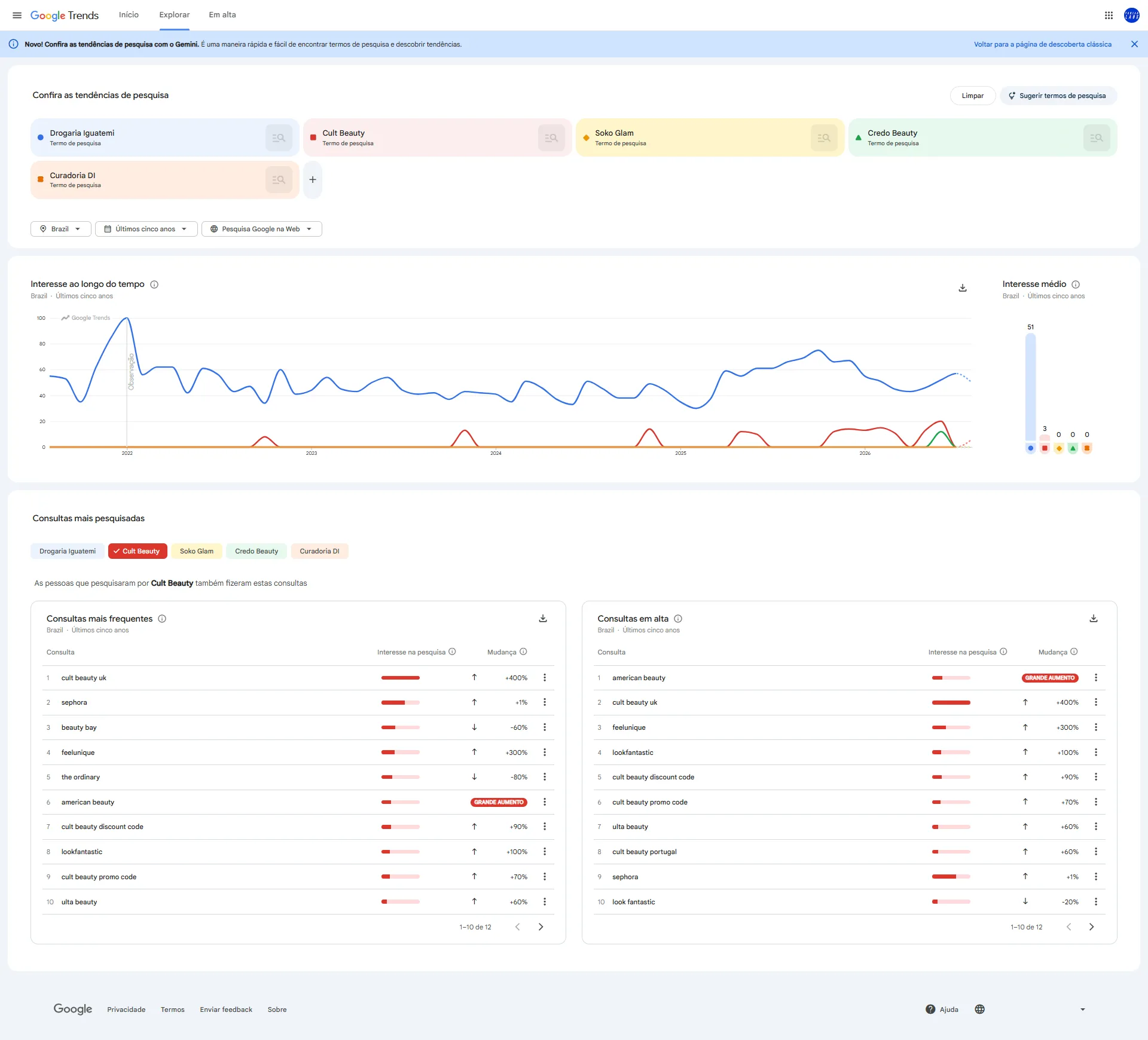The image size is (1148, 1040).
Task: Open search details for Credo Beauty
Action: pos(1097,137)
